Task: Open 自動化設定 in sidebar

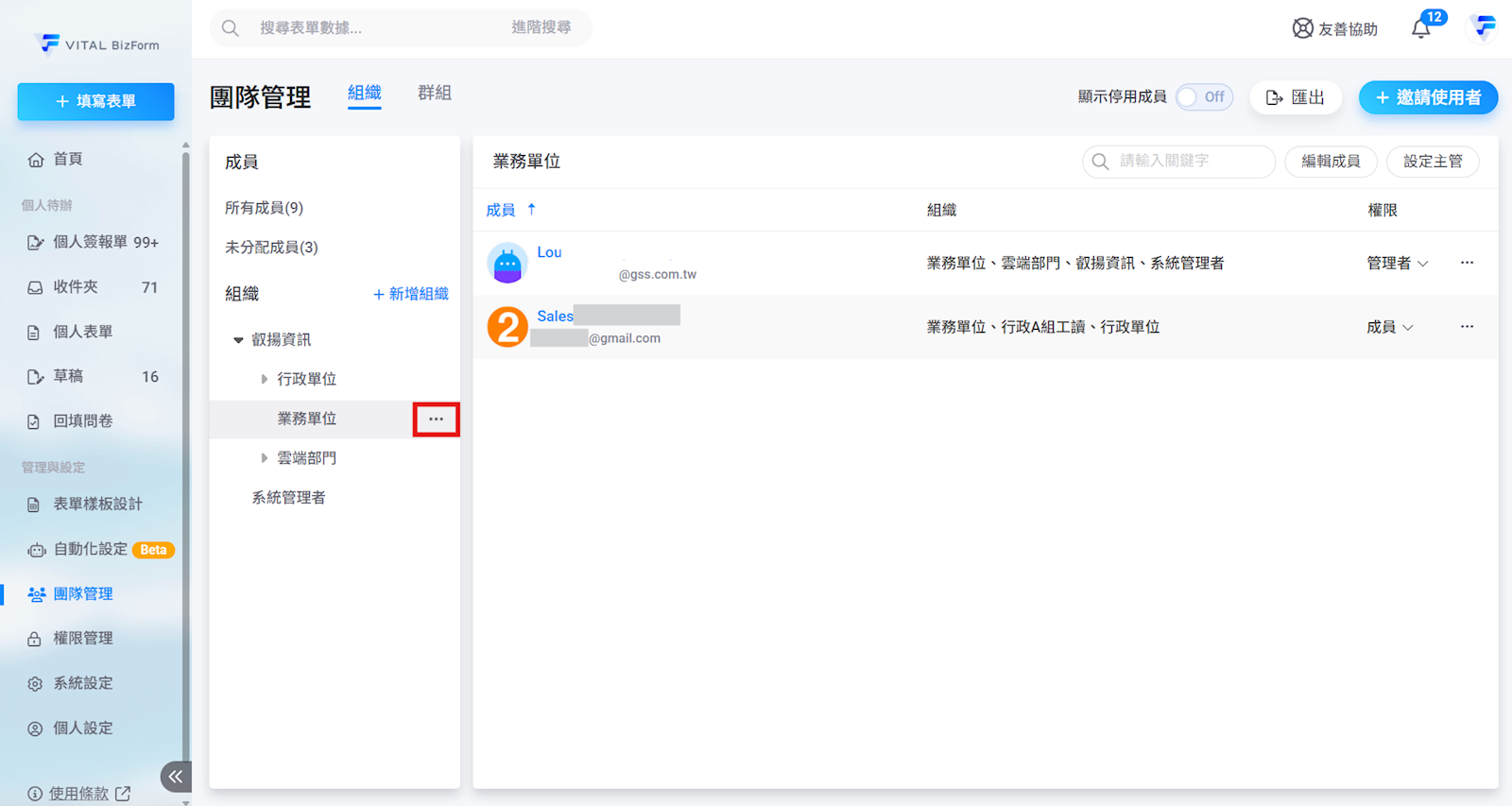Action: pyautogui.click(x=91, y=549)
